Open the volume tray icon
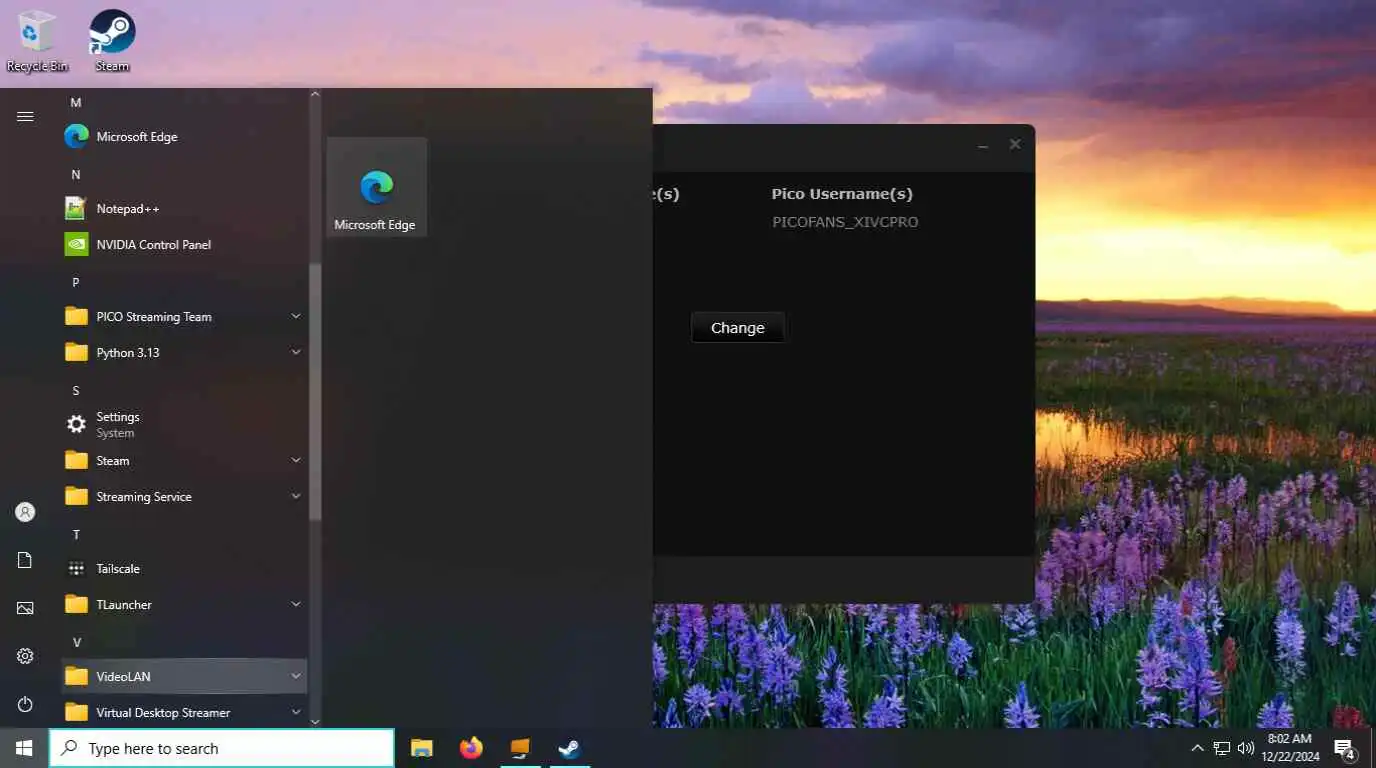The height and width of the screenshot is (768, 1376). [x=1246, y=748]
